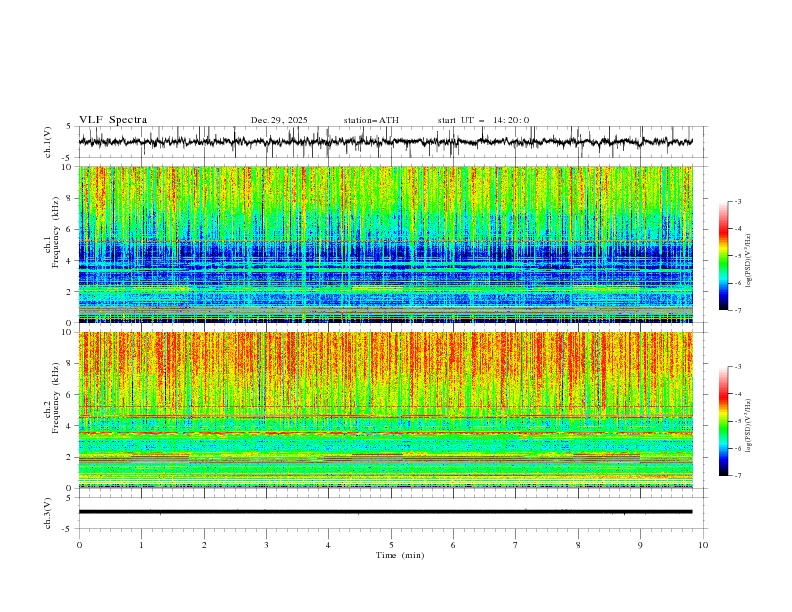
Task: Click time axis tick label '10'
Action: coord(703,545)
